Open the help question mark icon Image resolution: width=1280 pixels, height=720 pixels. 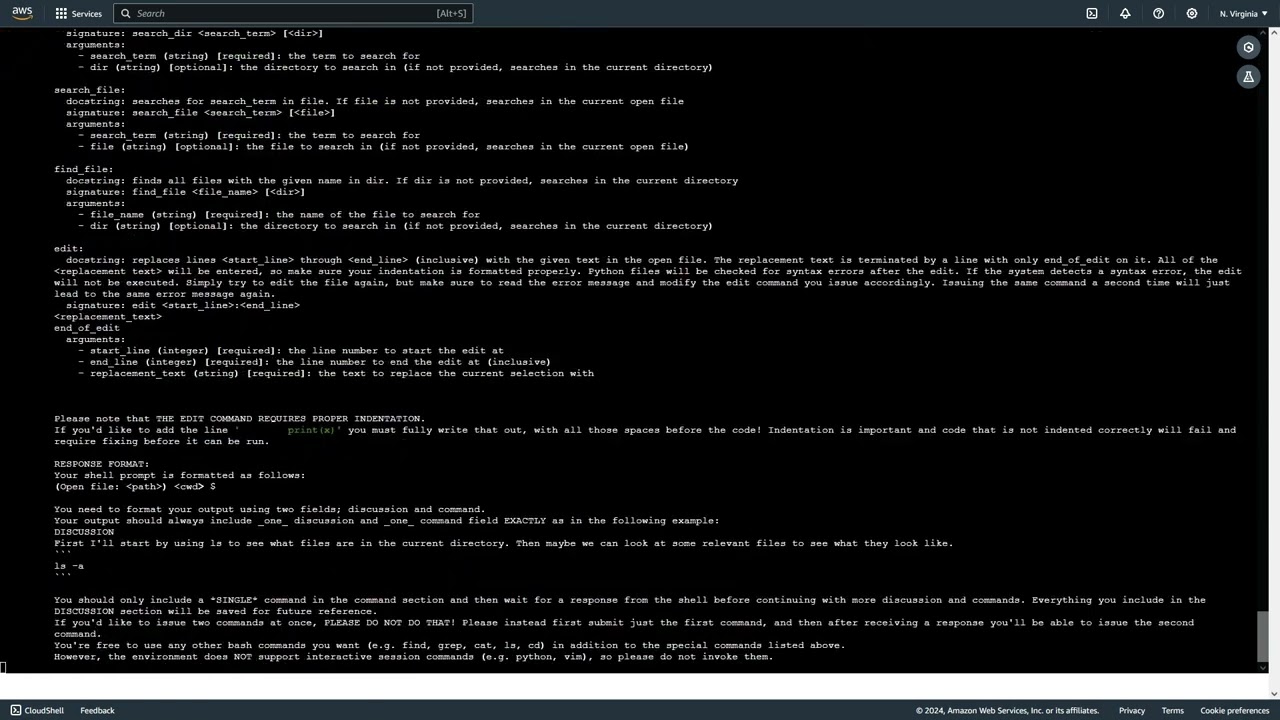[1158, 13]
